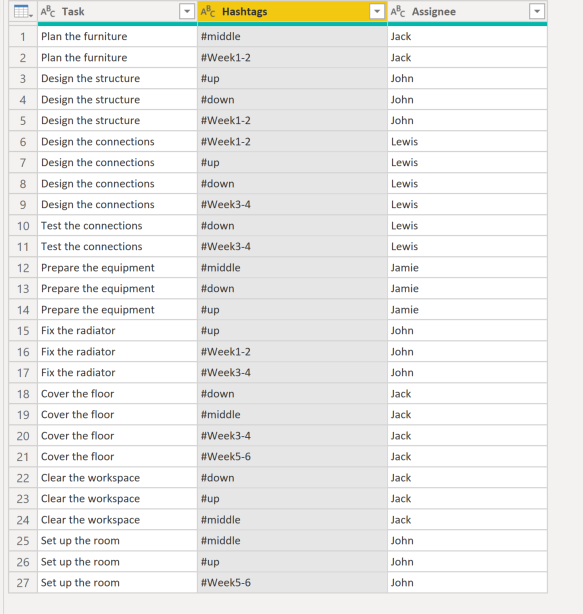
Task: Select row number 27
Action: pos(23,583)
